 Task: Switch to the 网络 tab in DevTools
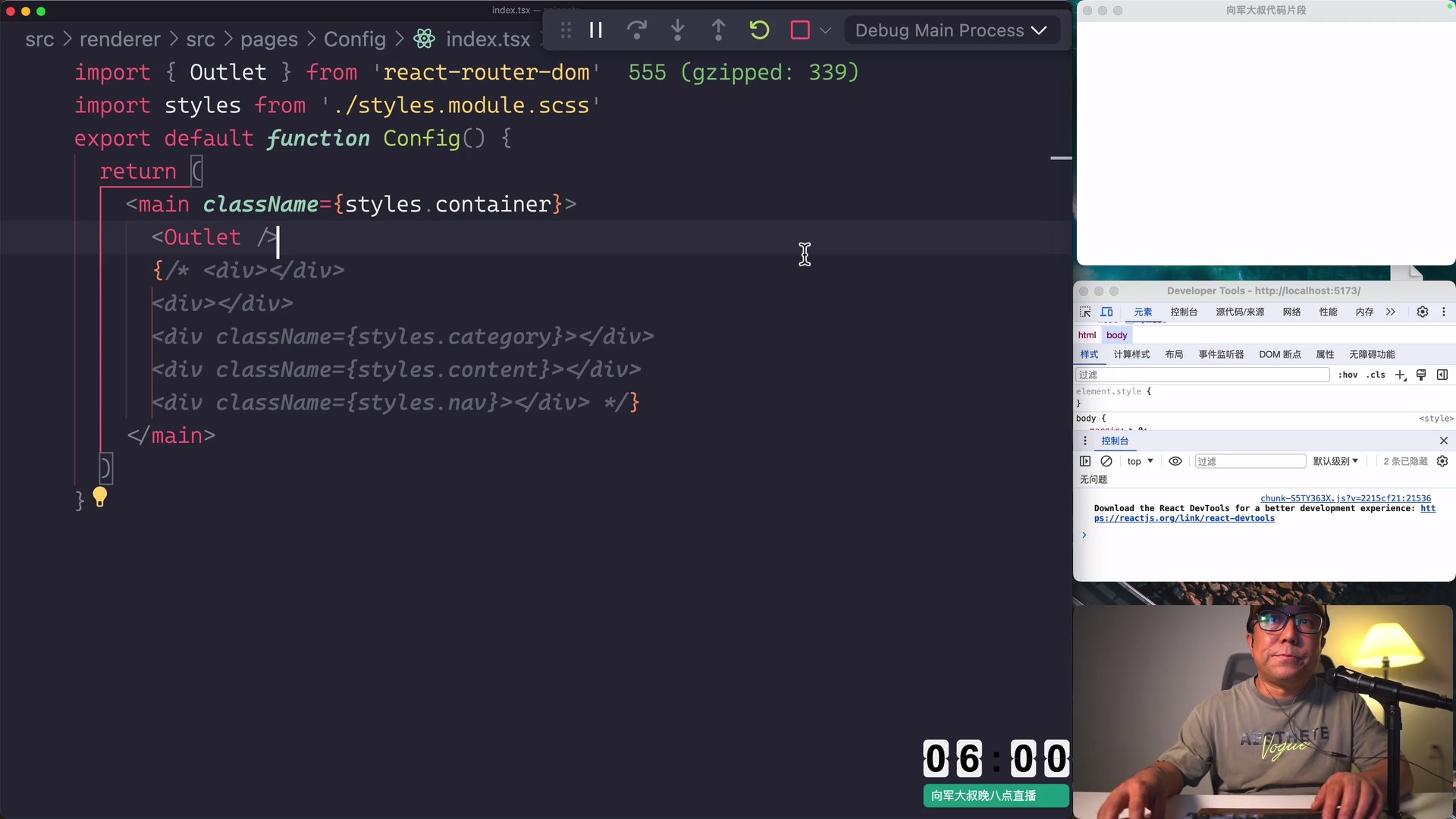pyautogui.click(x=1292, y=312)
